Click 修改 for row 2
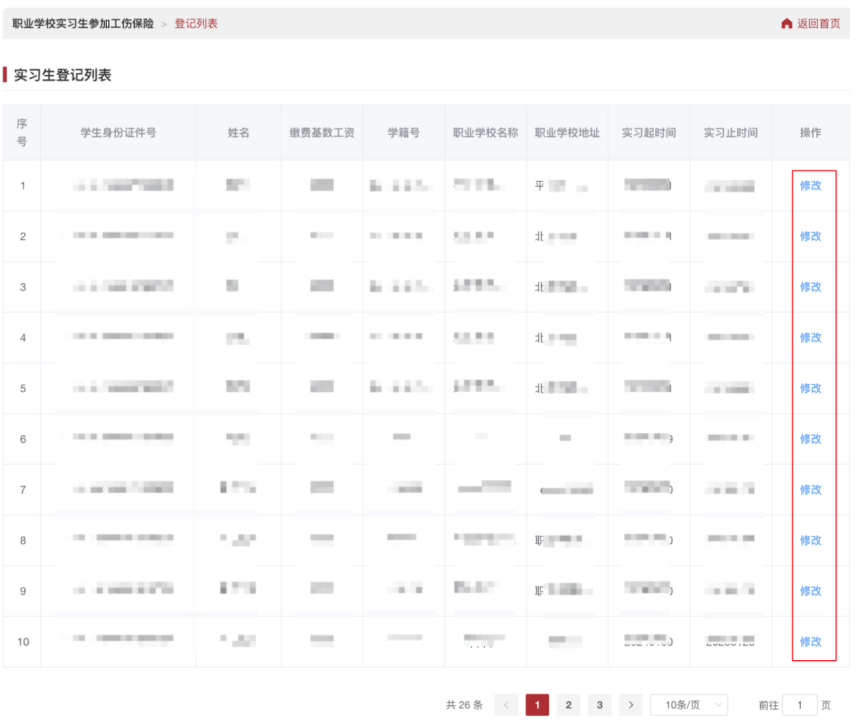 tap(810, 236)
